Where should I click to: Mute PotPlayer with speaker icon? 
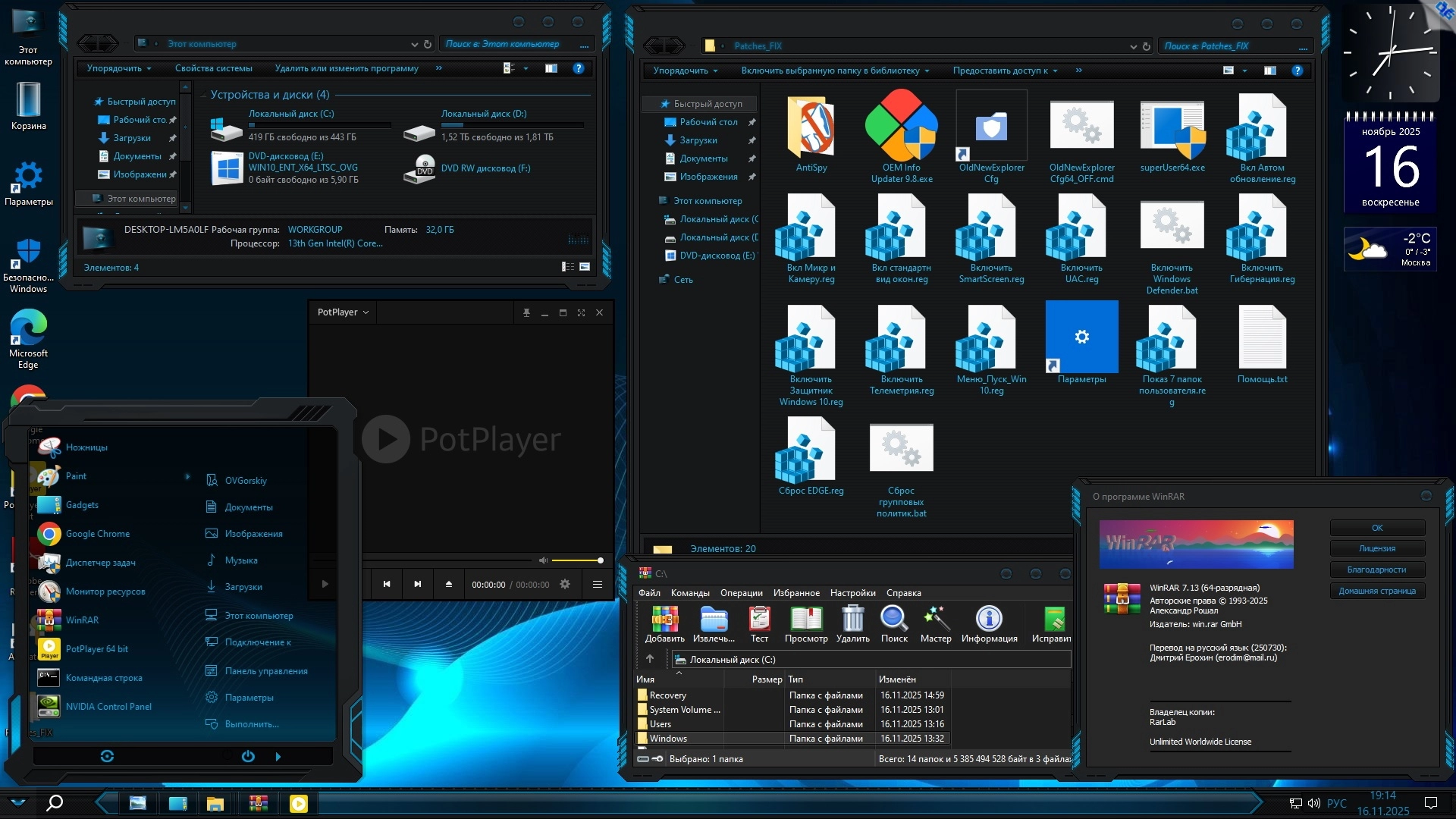coord(543,560)
